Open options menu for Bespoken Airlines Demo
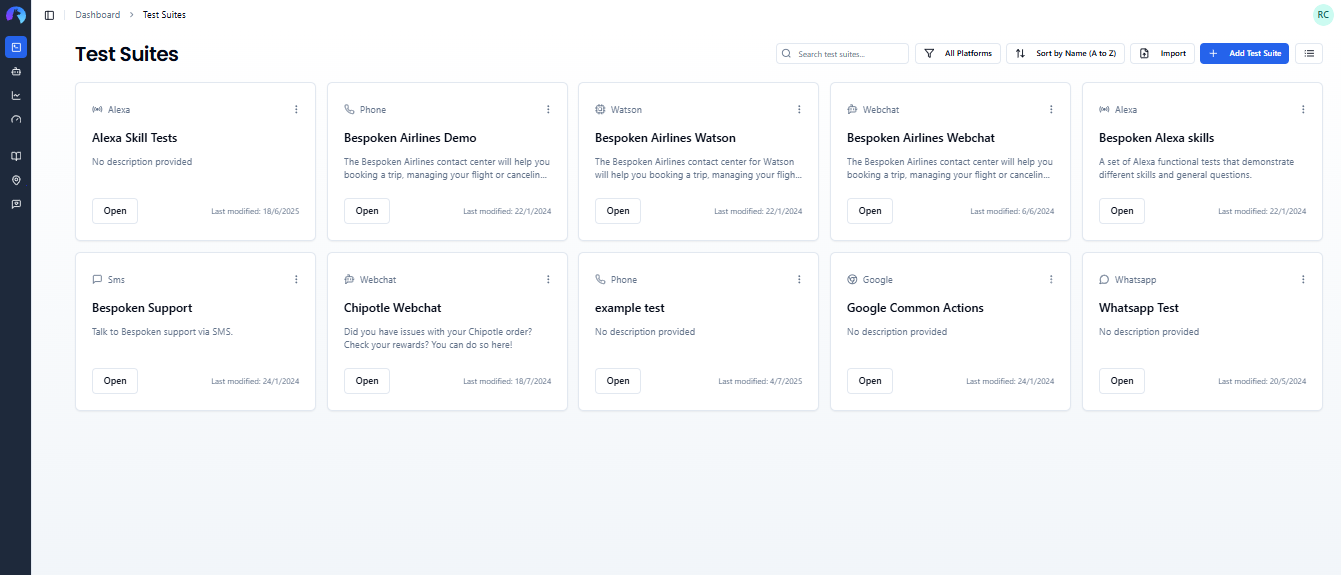1341x575 pixels. [x=548, y=109]
